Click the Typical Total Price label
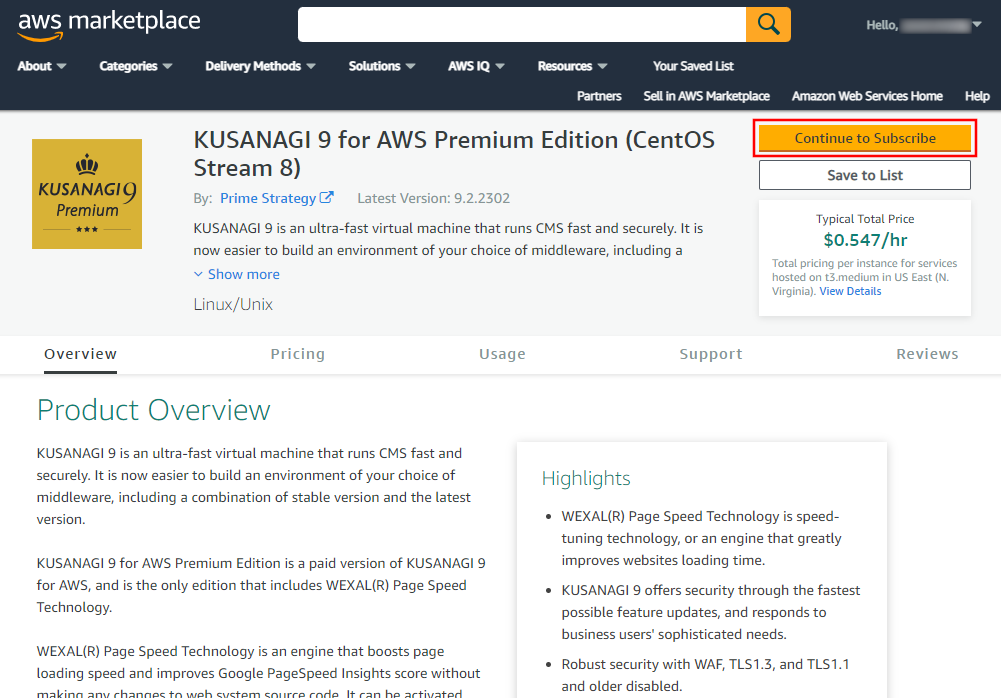Screen dimensions: 1001x698 (x=865, y=219)
